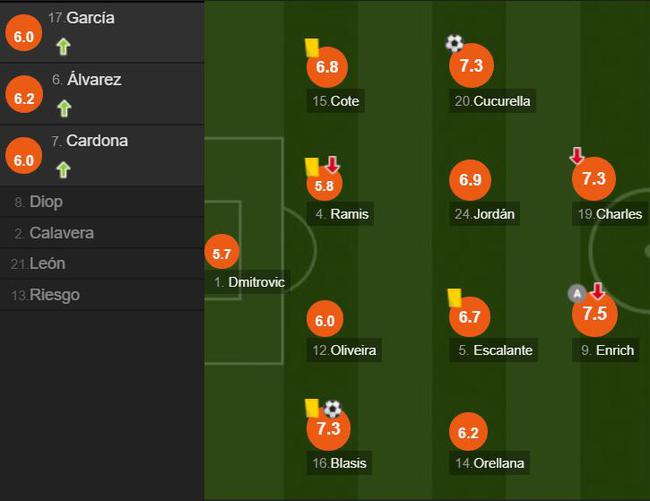Open Dmitrovic's 5.7 rating bubble
Screen dimensions: 650x501
pyautogui.click(x=222, y=252)
